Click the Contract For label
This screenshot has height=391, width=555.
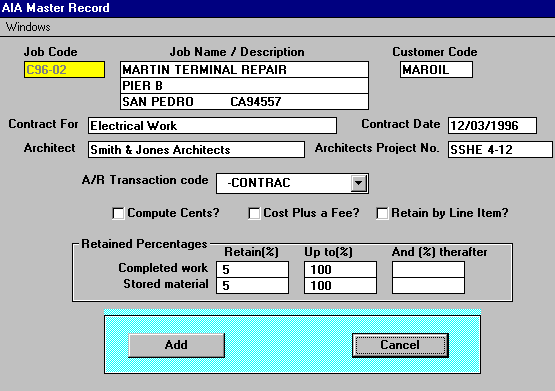click(x=43, y=124)
